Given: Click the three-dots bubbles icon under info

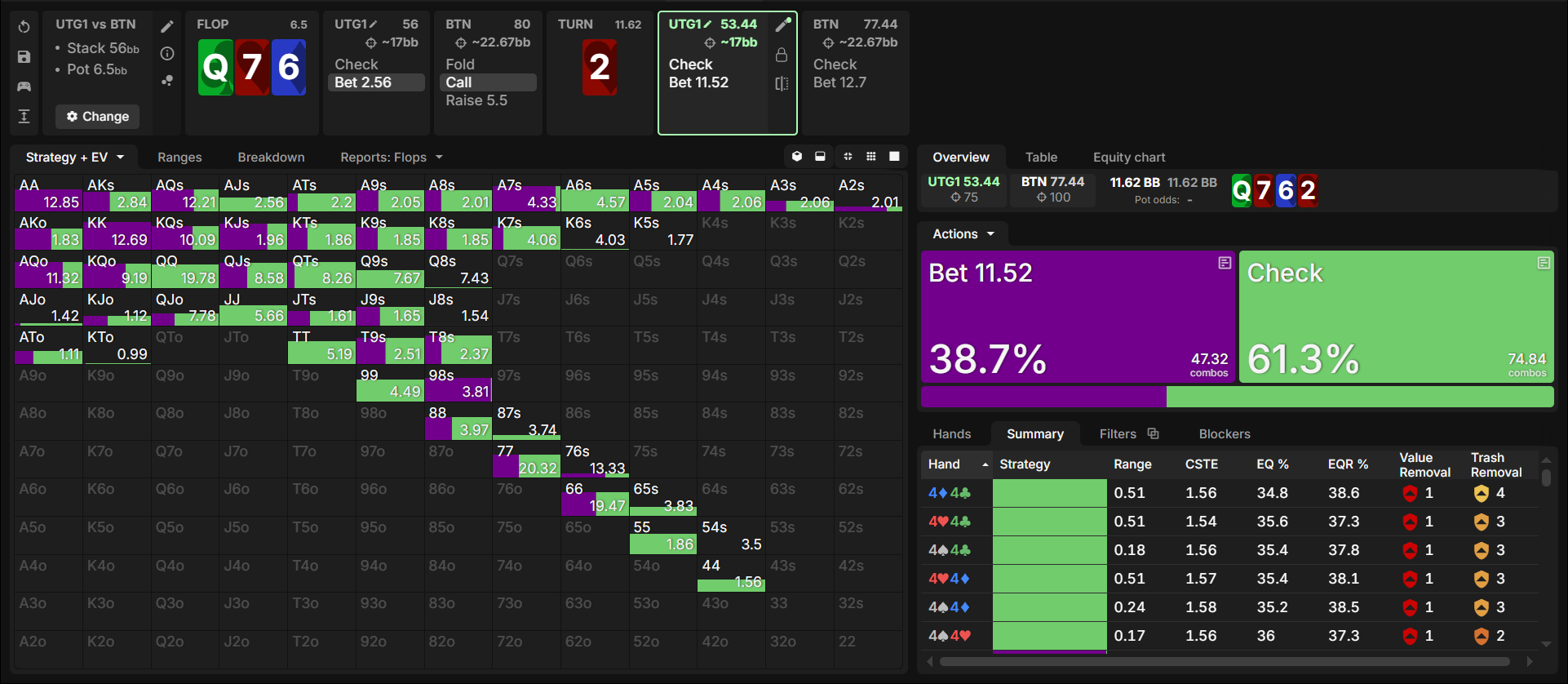Looking at the screenshot, I should tap(167, 81).
